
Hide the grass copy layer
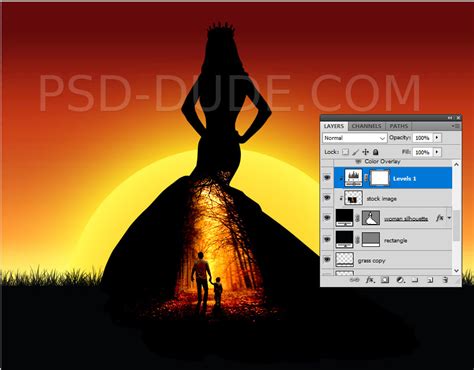click(x=327, y=259)
